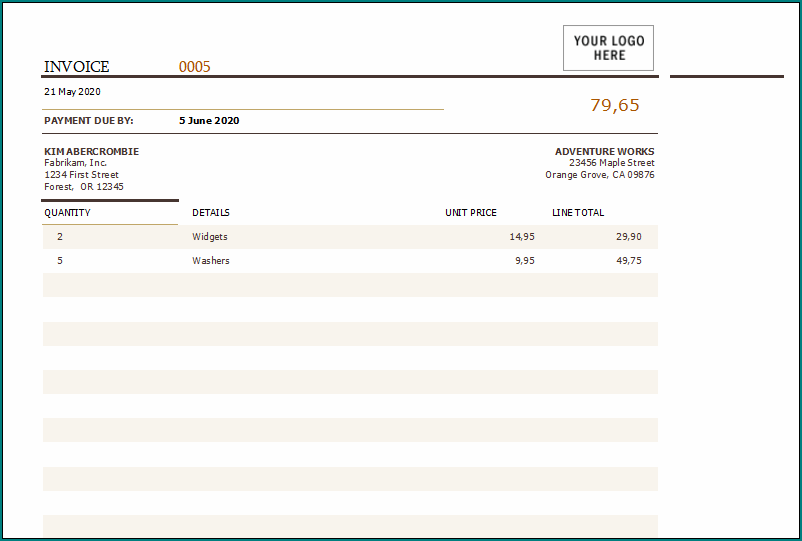Select quantity 5 in Washers row
Image resolution: width=802 pixels, height=541 pixels.
coord(60,261)
